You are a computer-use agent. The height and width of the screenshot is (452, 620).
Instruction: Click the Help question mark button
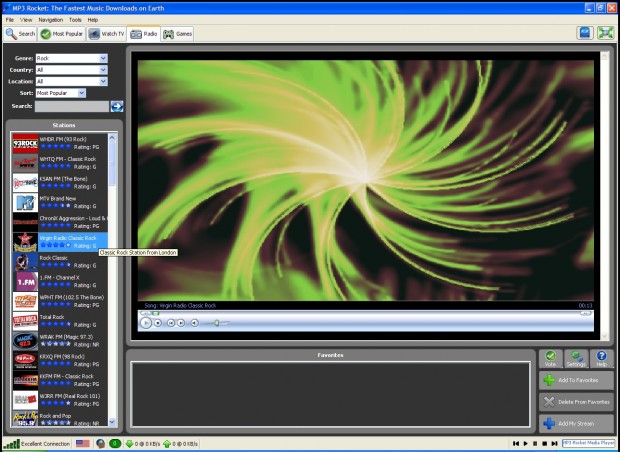tap(601, 359)
